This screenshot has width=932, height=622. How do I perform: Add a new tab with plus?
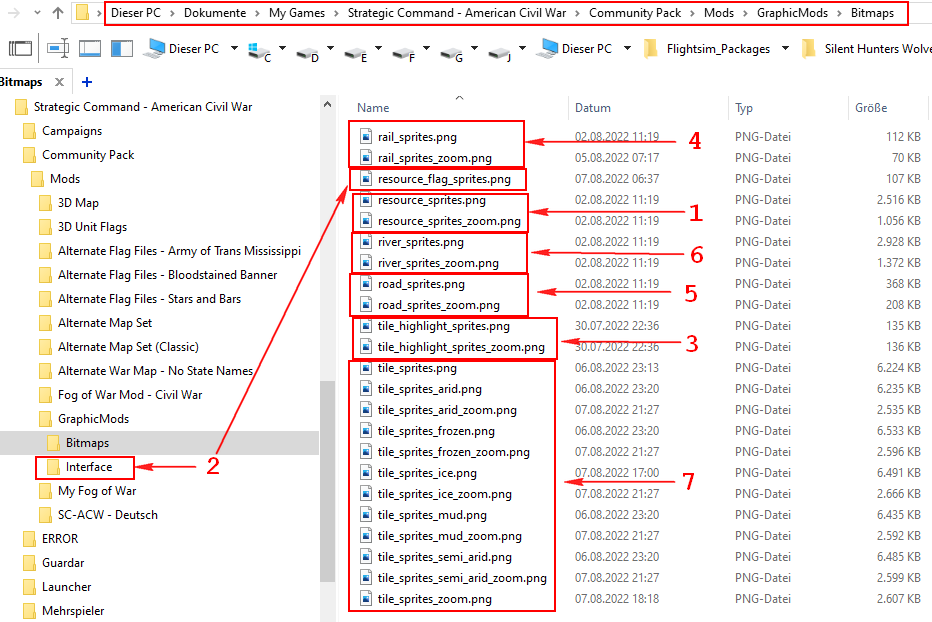click(x=87, y=81)
